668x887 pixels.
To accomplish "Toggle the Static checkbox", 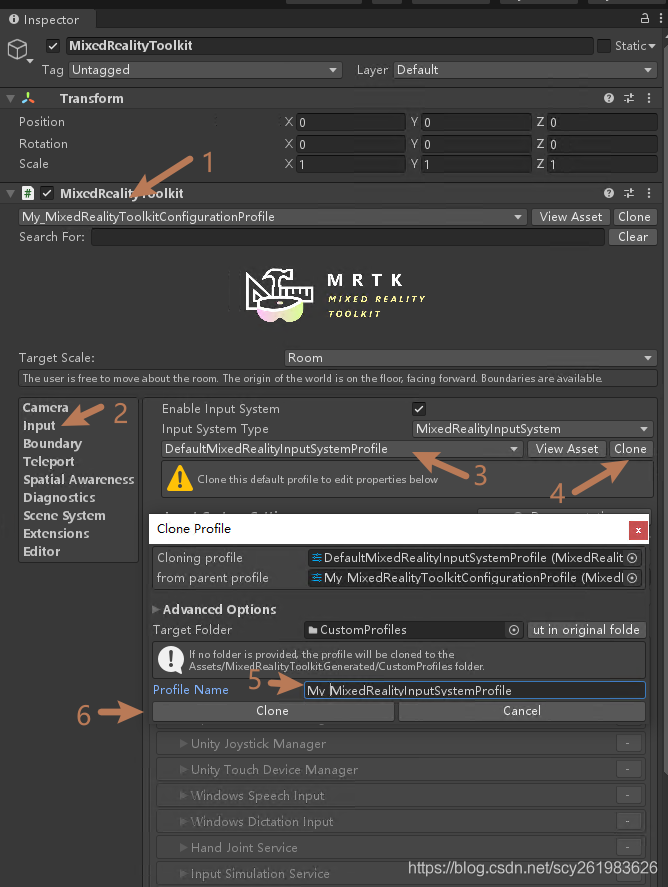I will 604,46.
